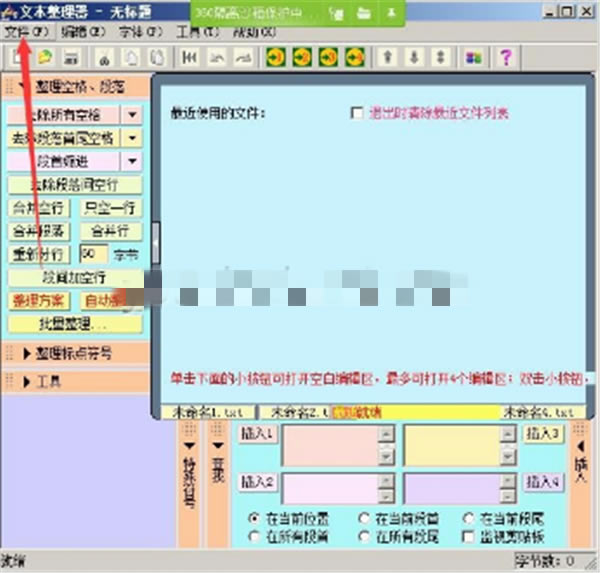Viewport: 600px width, 573px height.
Task: Open the 文件 menu
Action: [26, 31]
